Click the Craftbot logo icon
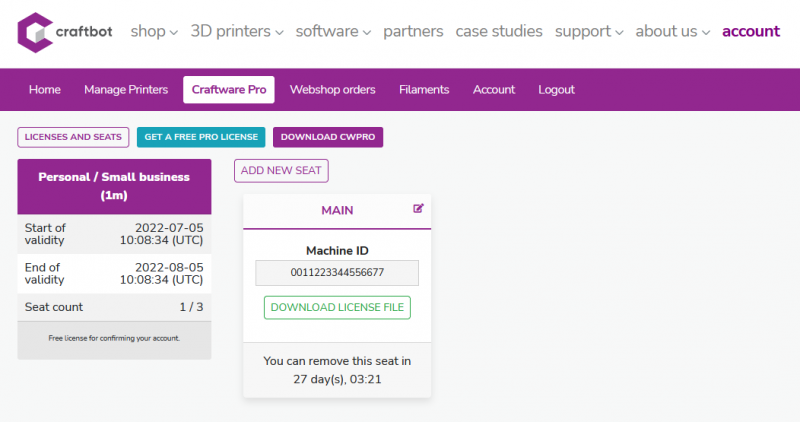 tap(37, 32)
